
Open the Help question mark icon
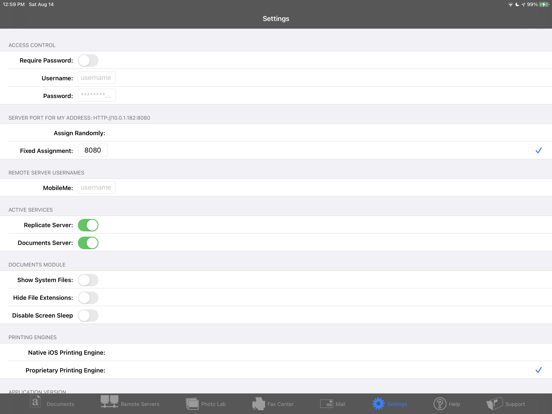pyautogui.click(x=440, y=403)
